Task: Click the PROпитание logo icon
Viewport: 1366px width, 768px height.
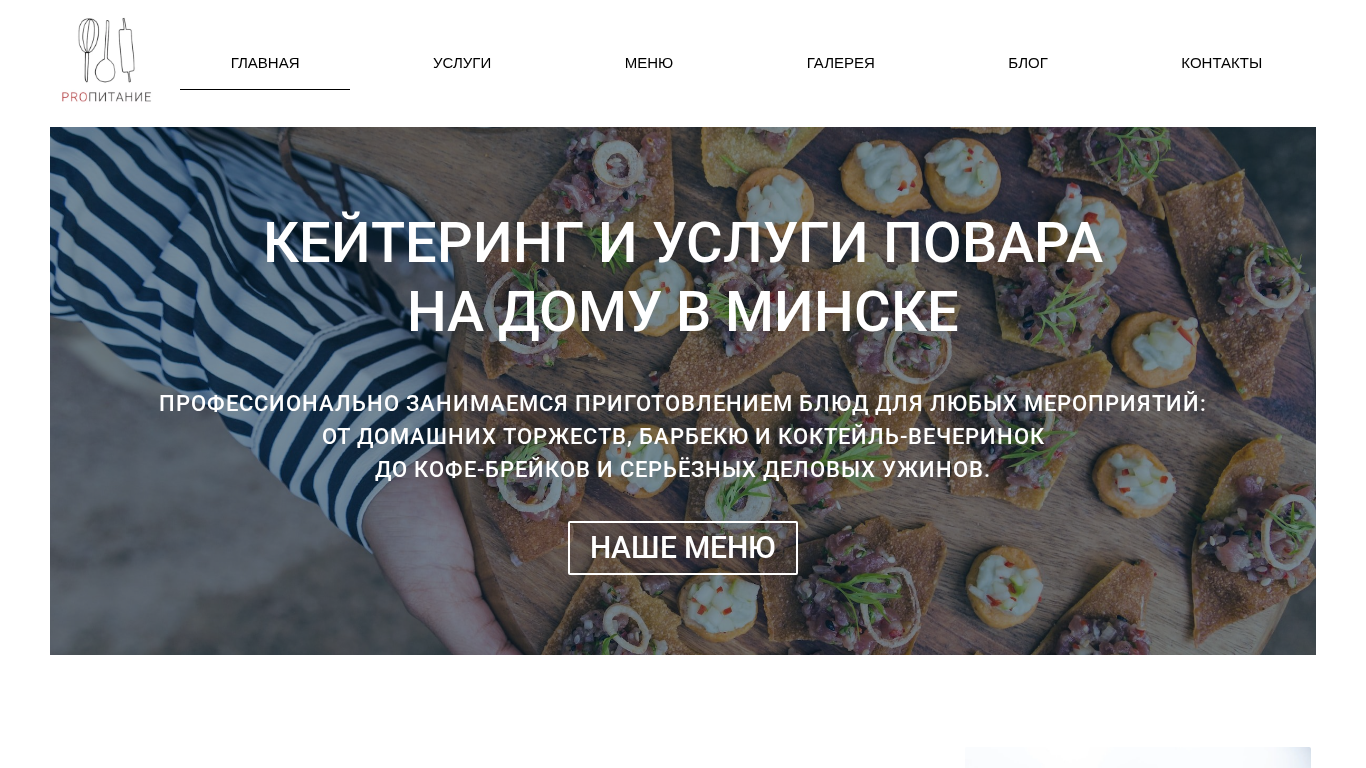Action: pos(106,61)
